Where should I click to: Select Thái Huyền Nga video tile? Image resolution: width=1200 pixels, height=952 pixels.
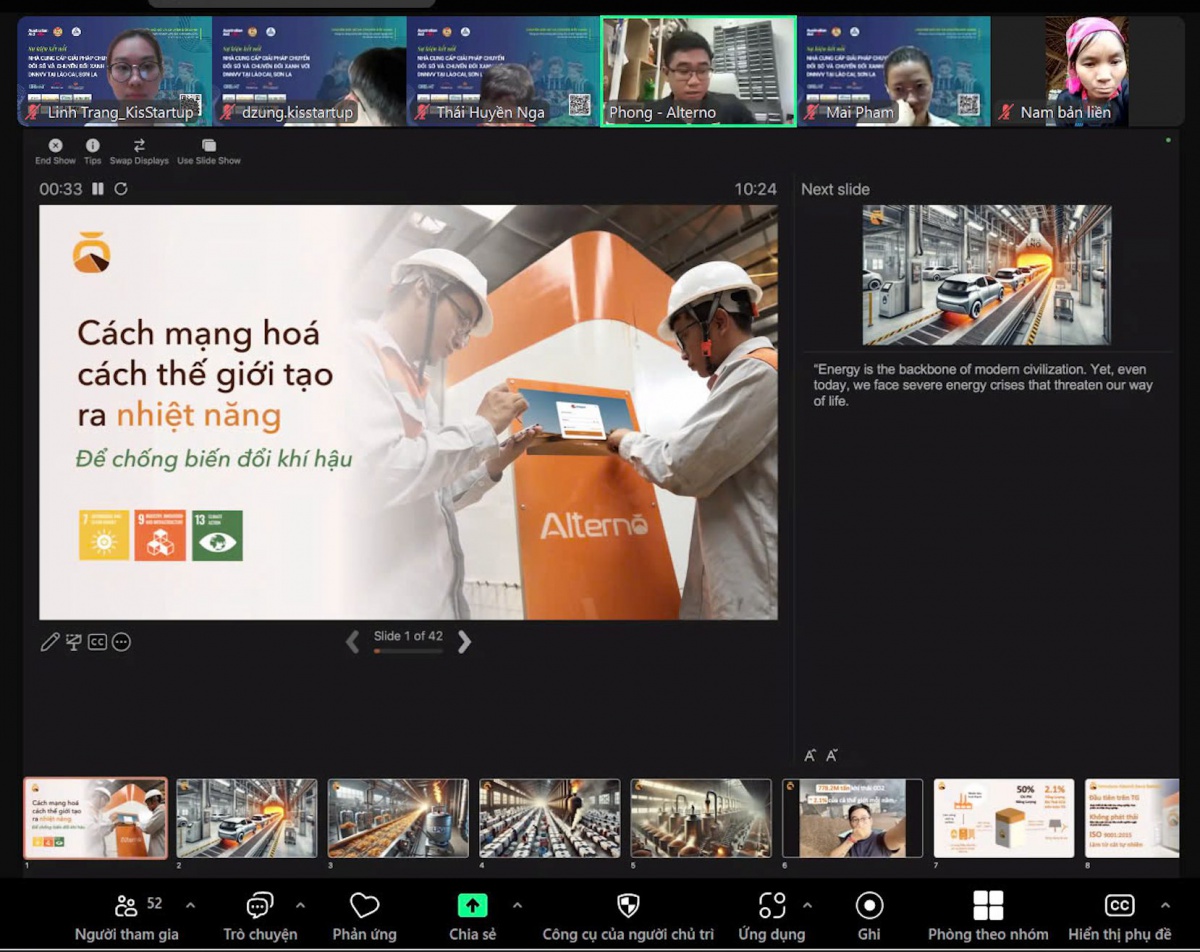(504, 71)
